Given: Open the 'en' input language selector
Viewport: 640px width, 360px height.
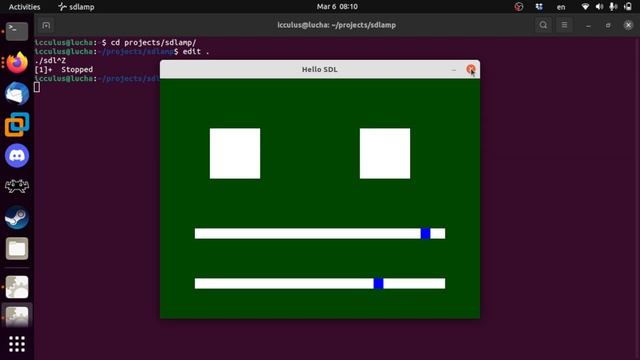Looking at the screenshot, I should [561, 7].
